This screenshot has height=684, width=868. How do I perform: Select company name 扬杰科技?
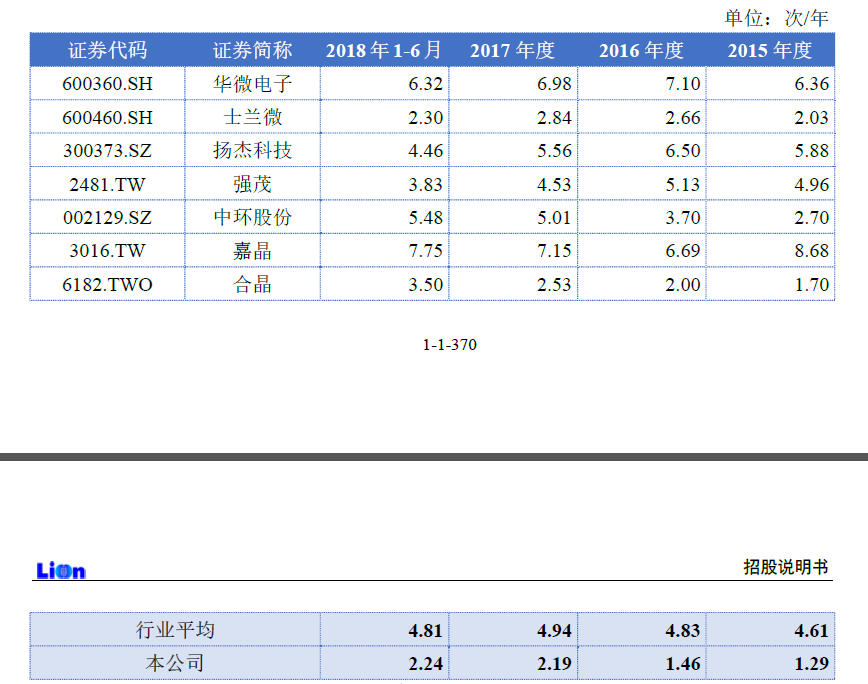tap(252, 151)
